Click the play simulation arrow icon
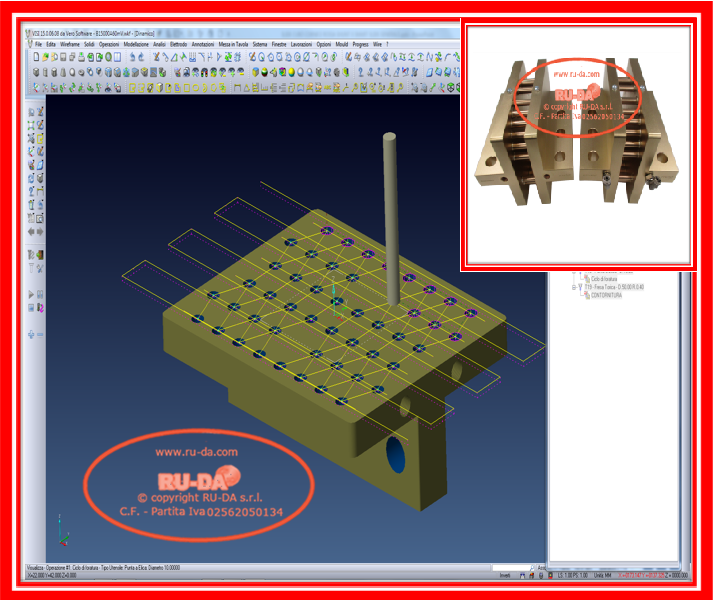Image resolution: width=714 pixels, height=600 pixels. point(32,294)
